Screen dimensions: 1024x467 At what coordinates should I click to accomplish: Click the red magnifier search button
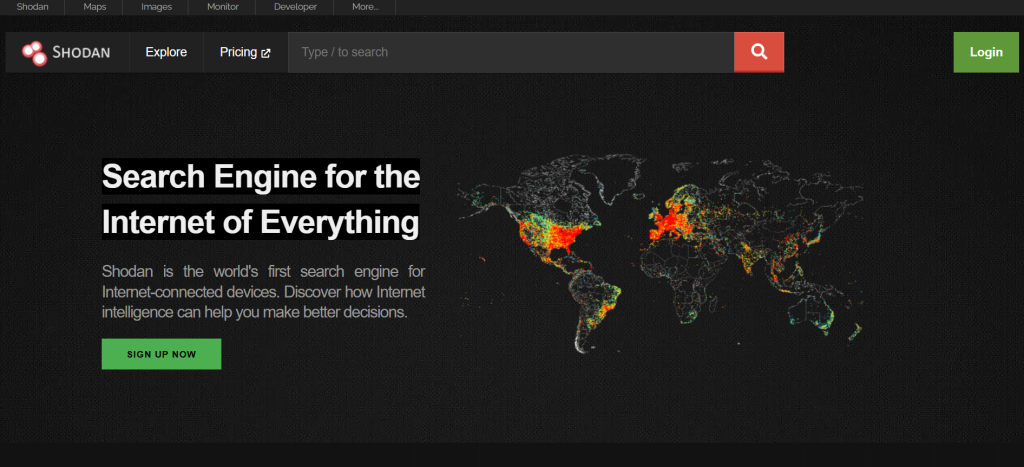point(759,52)
